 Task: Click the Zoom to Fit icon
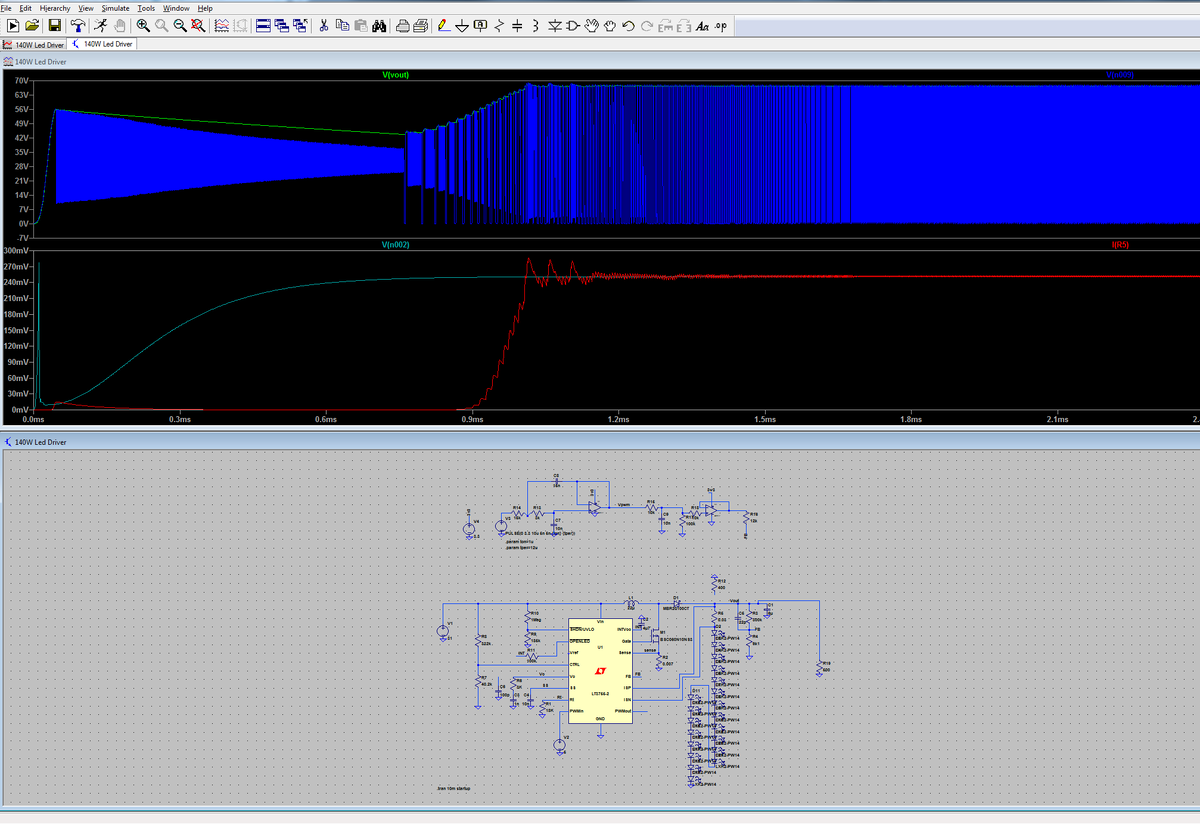coord(199,25)
